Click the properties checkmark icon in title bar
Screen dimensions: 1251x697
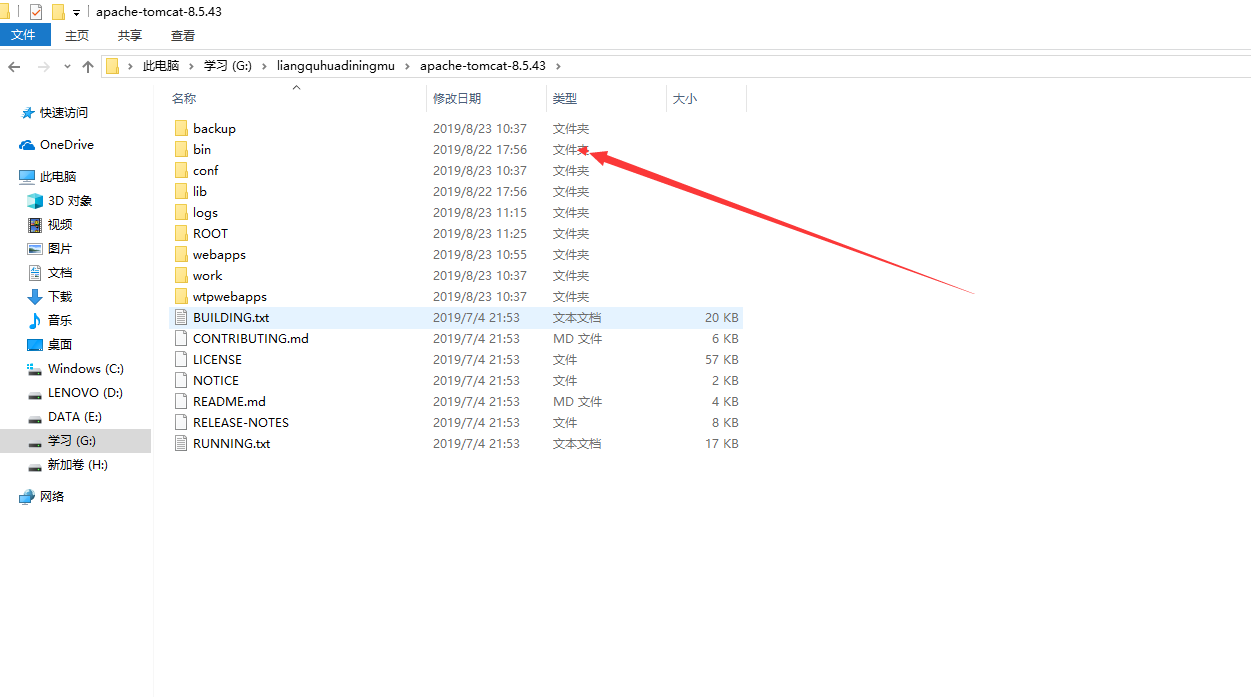click(x=36, y=12)
